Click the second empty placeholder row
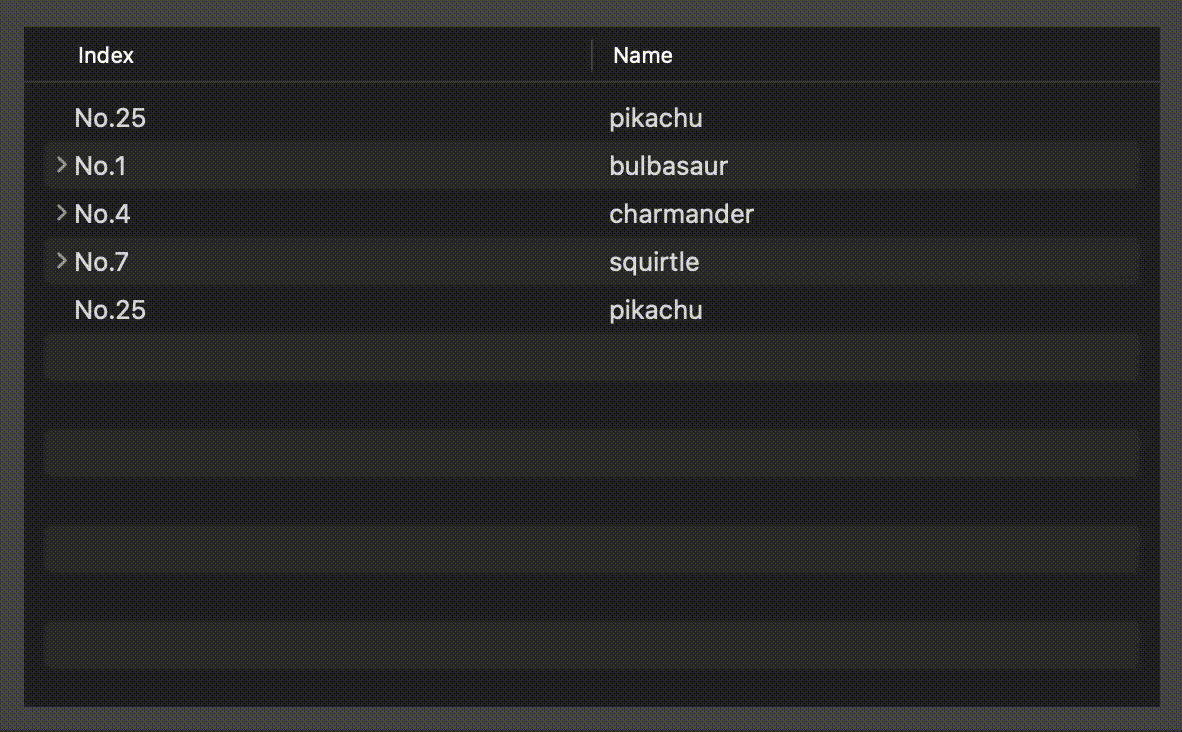This screenshot has width=1182, height=732. (x=590, y=453)
